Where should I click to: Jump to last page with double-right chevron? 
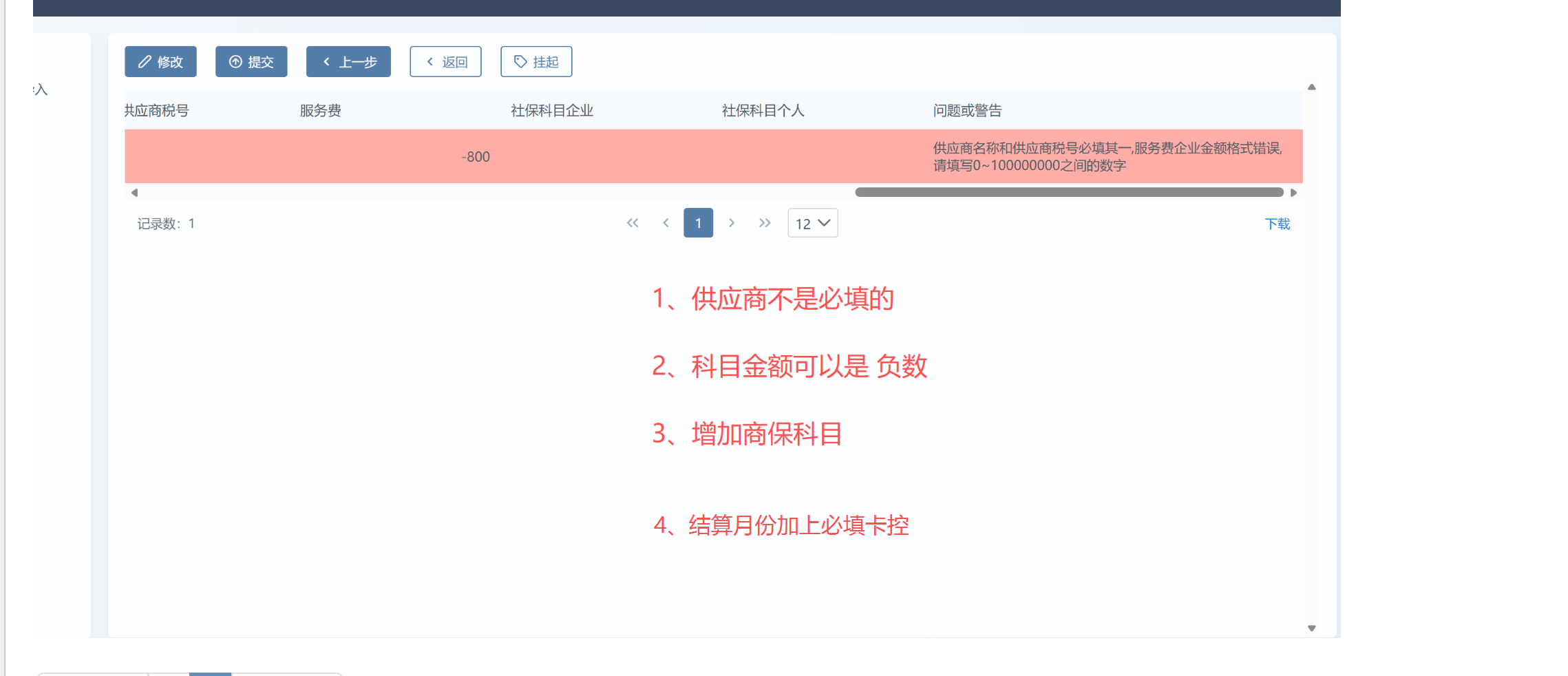pyautogui.click(x=765, y=223)
